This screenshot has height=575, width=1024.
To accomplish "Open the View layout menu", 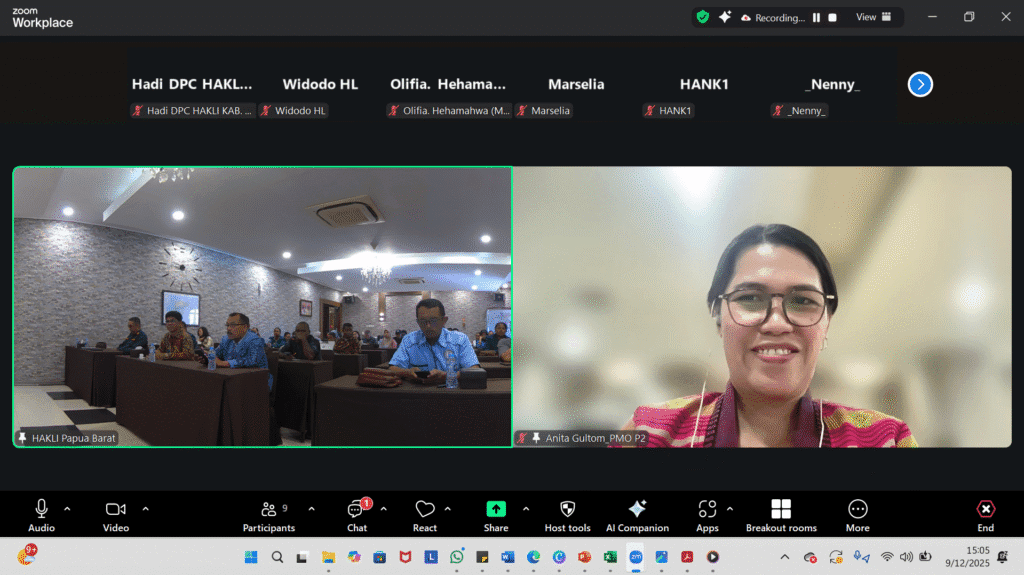I will (x=872, y=17).
